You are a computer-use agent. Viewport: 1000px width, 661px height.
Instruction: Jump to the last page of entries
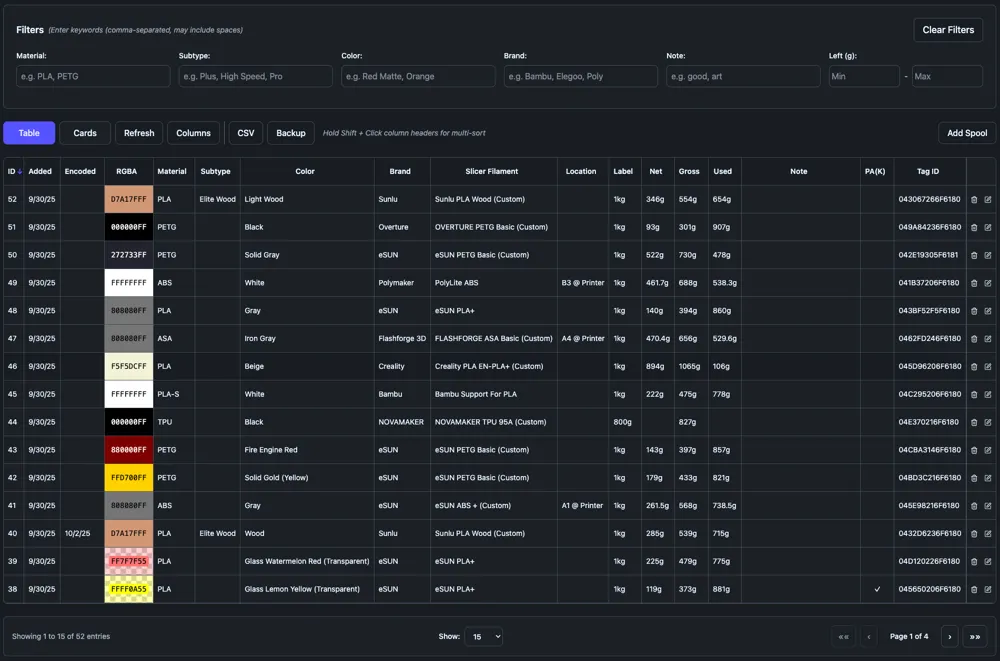[x=975, y=636]
